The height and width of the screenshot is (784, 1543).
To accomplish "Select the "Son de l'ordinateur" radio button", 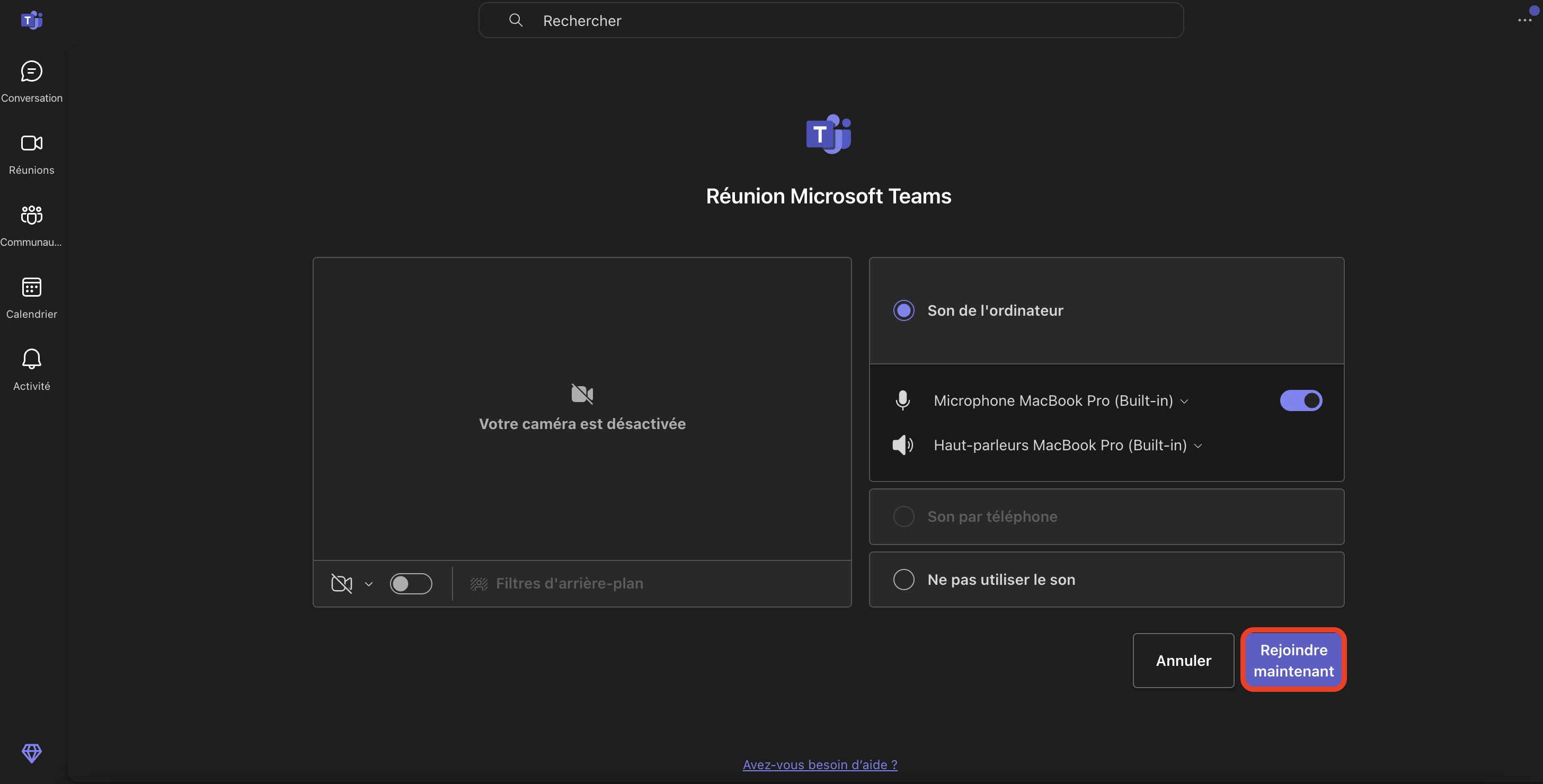I will coord(904,310).
